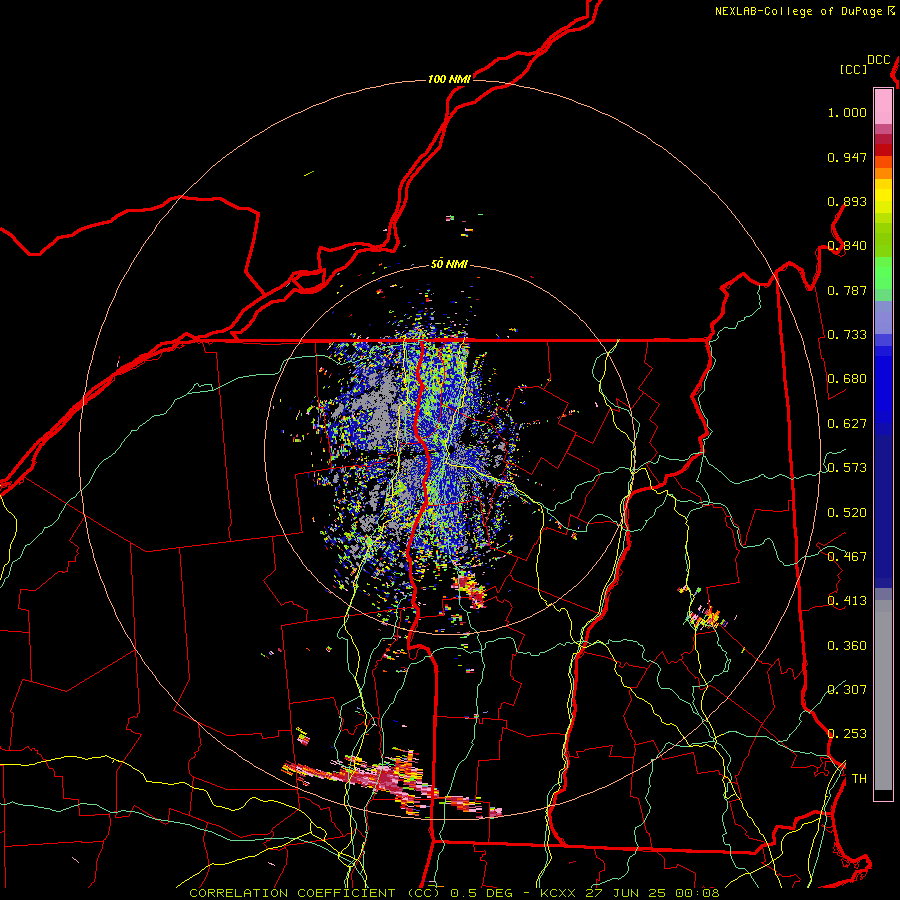
Task: Click the DCC label above the legend
Action: [878, 60]
